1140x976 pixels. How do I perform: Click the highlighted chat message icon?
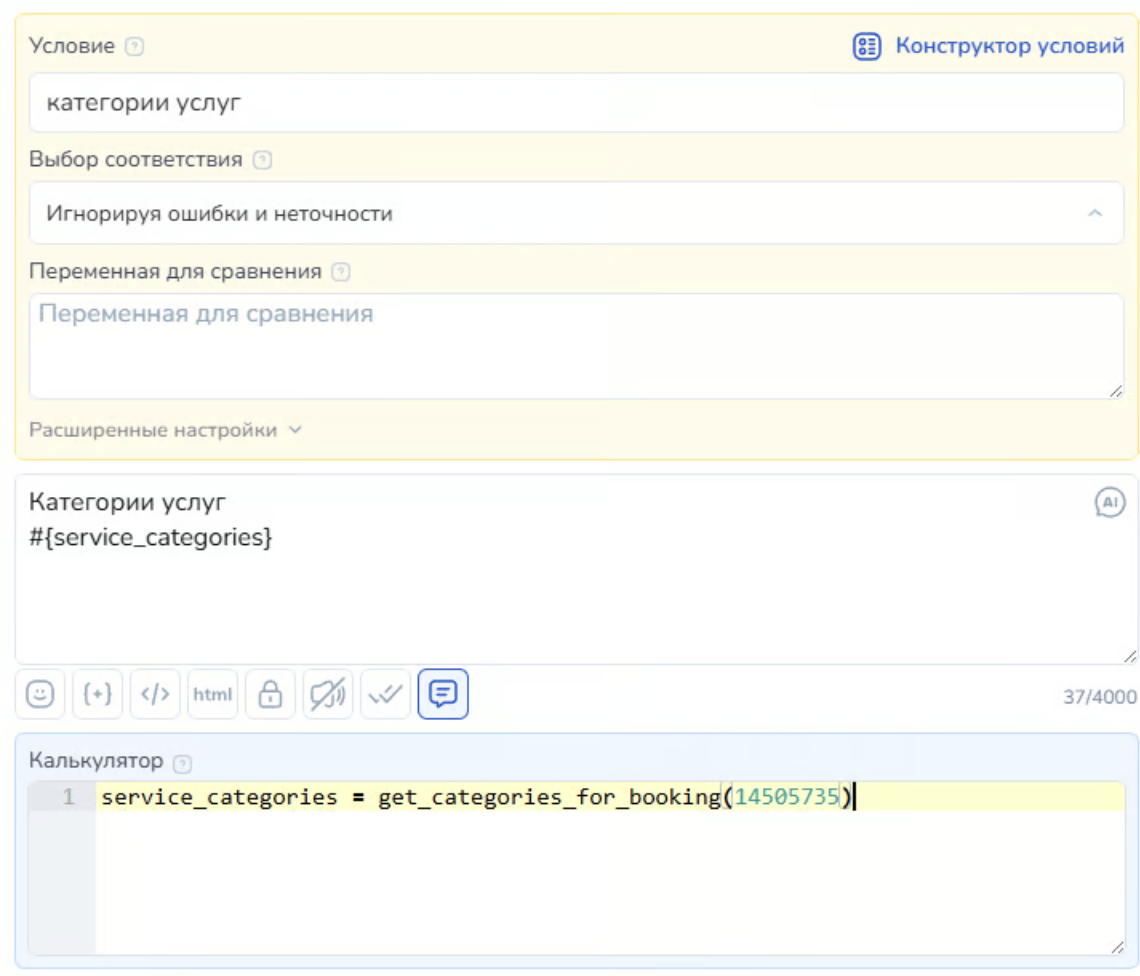443,695
